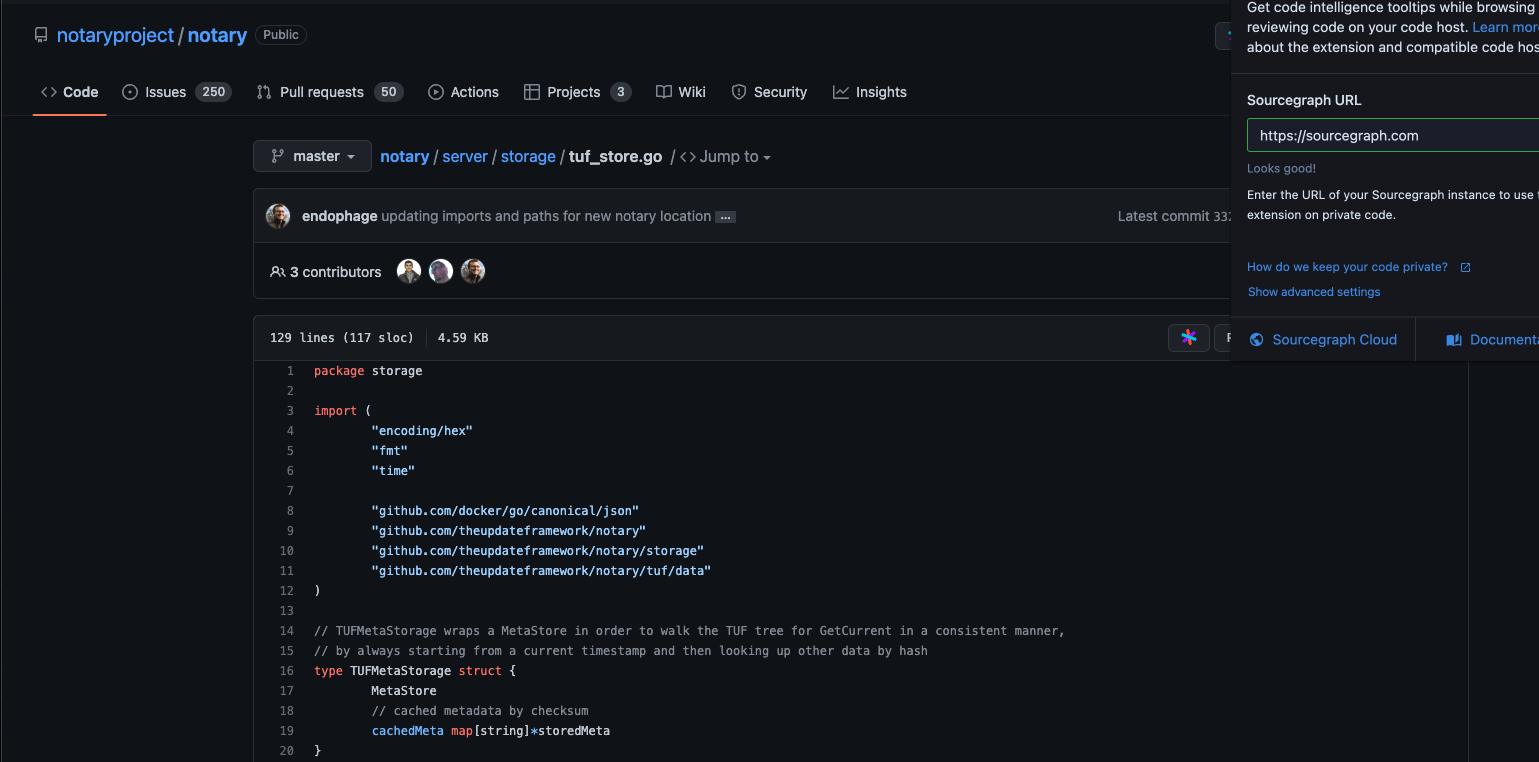Click the tuf_store.go file name
Screen dimensions: 1539x762
point(615,157)
